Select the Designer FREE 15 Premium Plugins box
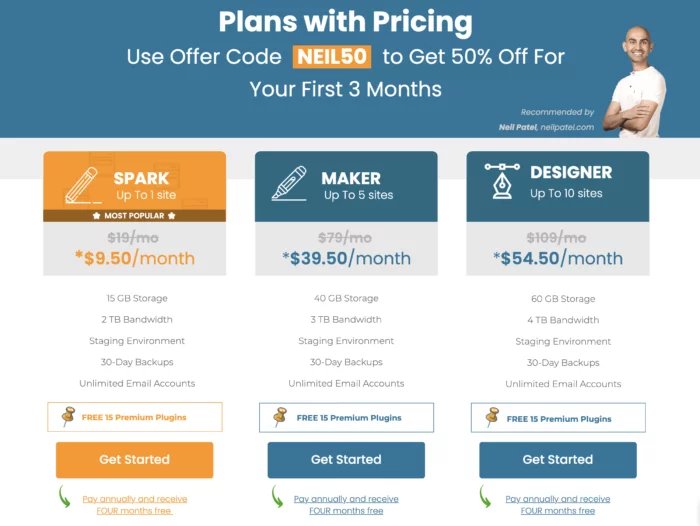Screen dimensions: 700x526 pyautogui.click(x=558, y=417)
